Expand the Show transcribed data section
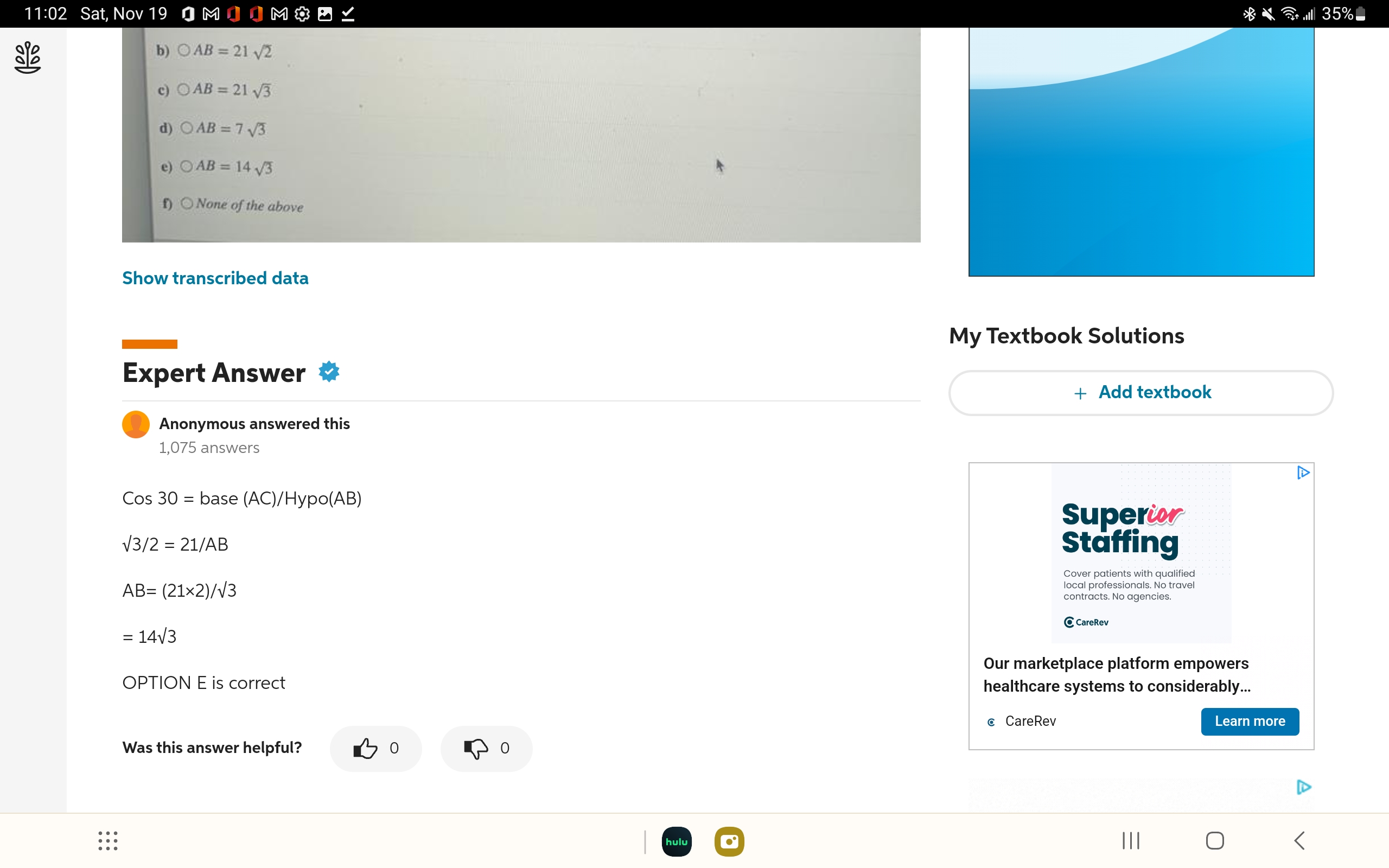Image resolution: width=1389 pixels, height=868 pixels. point(215,278)
